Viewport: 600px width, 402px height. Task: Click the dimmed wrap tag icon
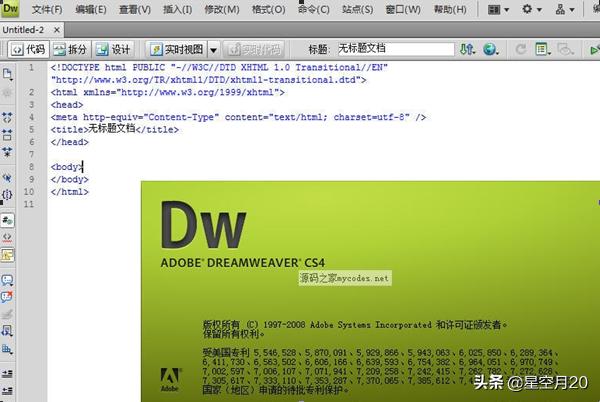(7, 314)
